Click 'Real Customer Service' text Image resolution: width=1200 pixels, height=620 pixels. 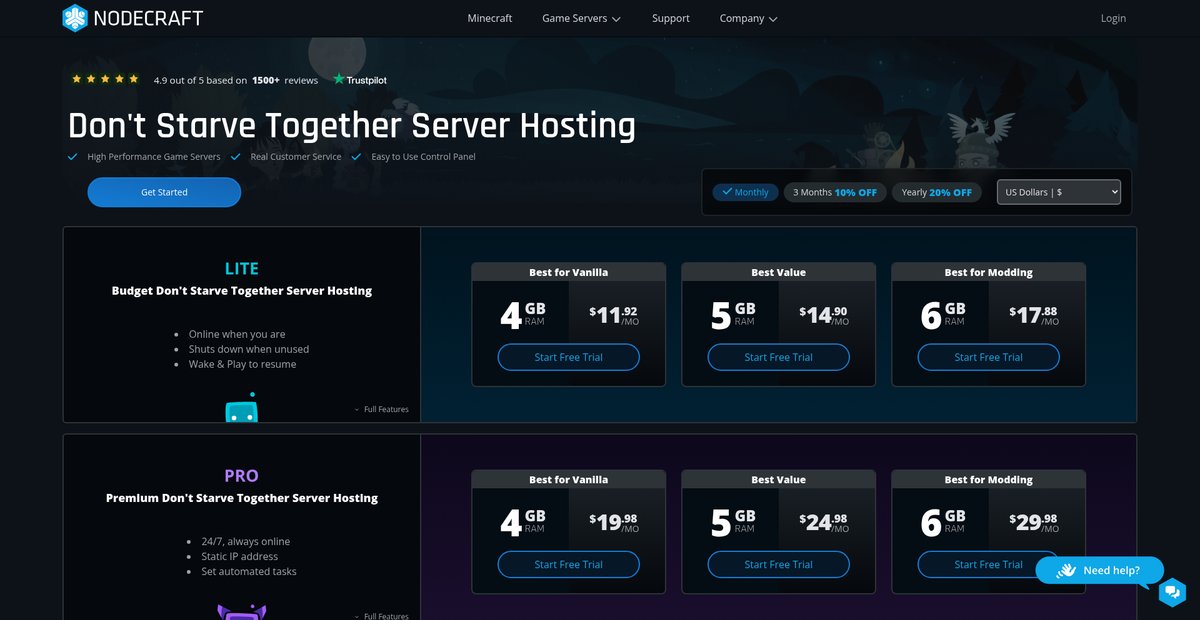(296, 157)
